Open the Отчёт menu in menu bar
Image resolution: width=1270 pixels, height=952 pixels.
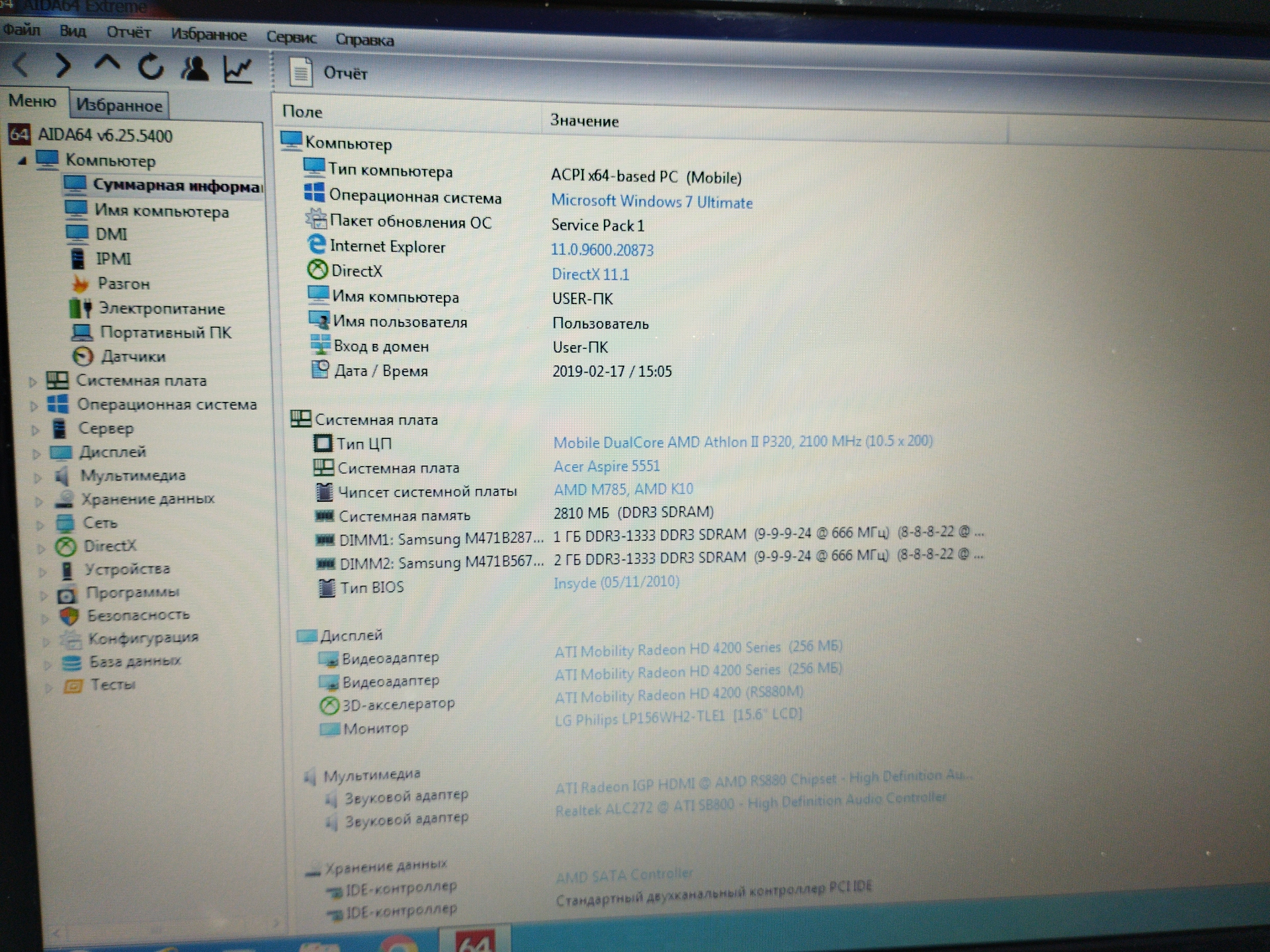point(128,32)
